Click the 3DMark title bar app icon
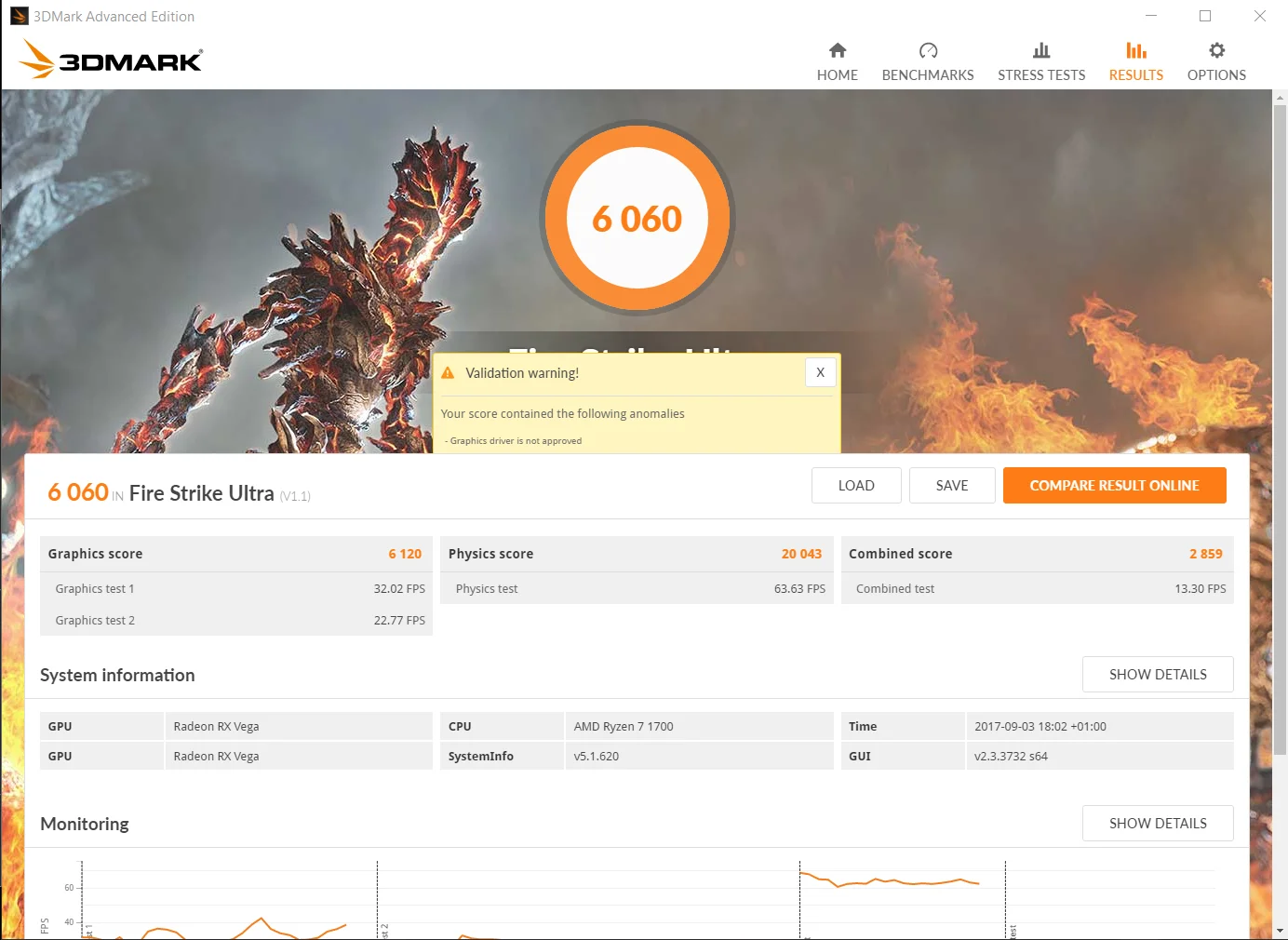 click(20, 16)
